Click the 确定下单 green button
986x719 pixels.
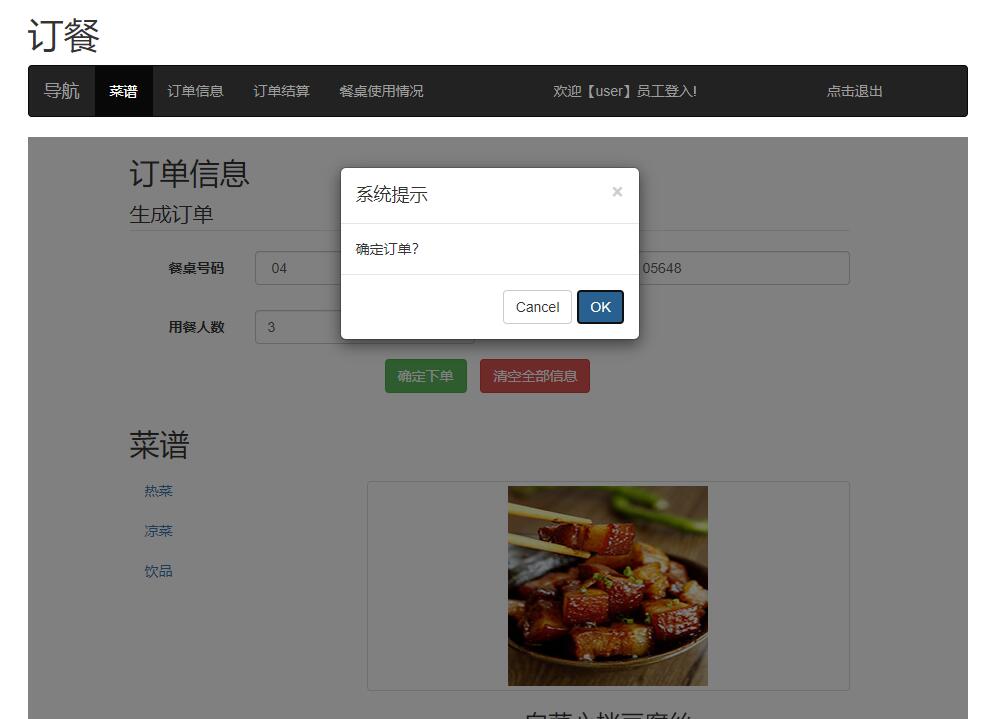[x=425, y=375]
